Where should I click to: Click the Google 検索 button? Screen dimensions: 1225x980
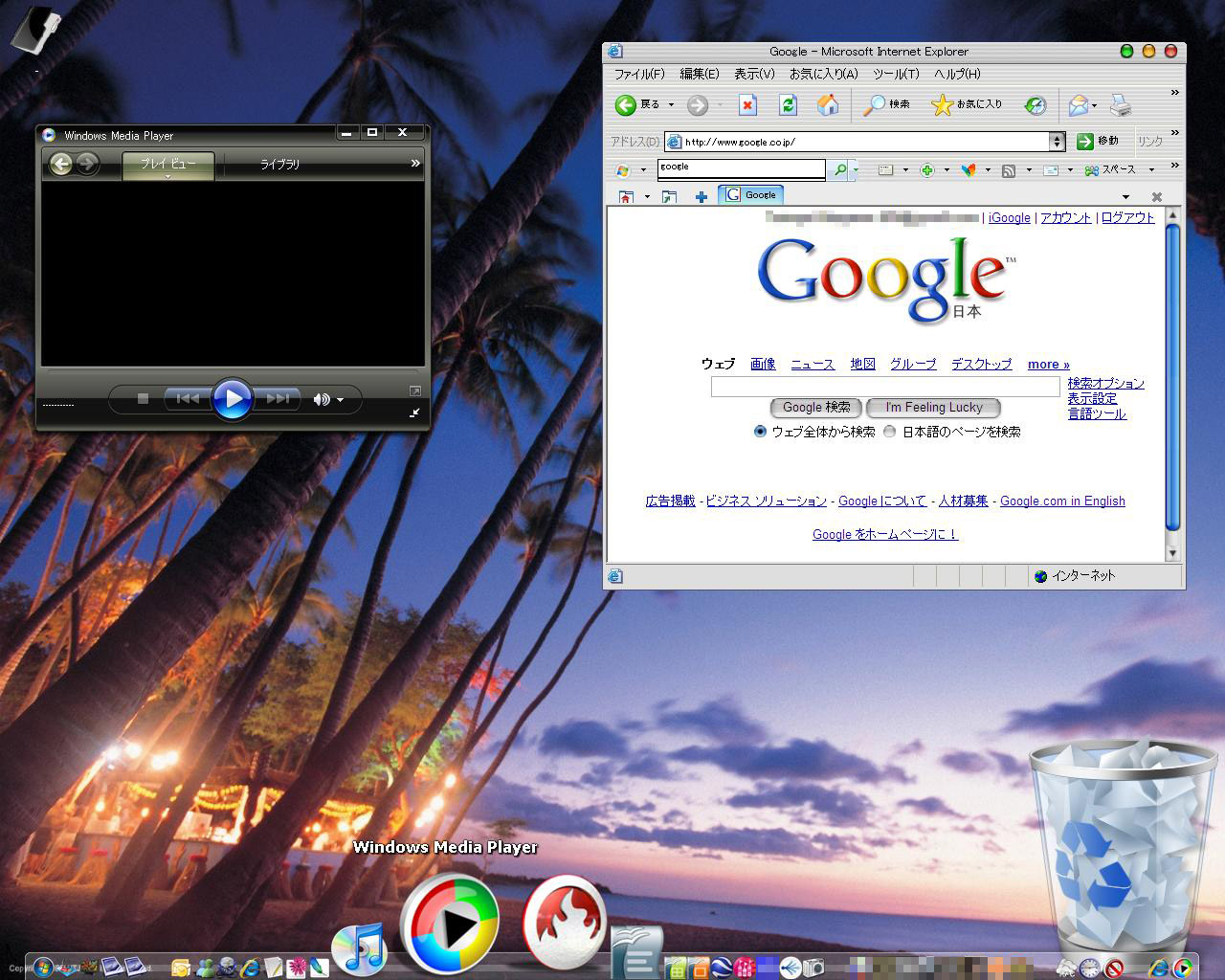(x=816, y=408)
